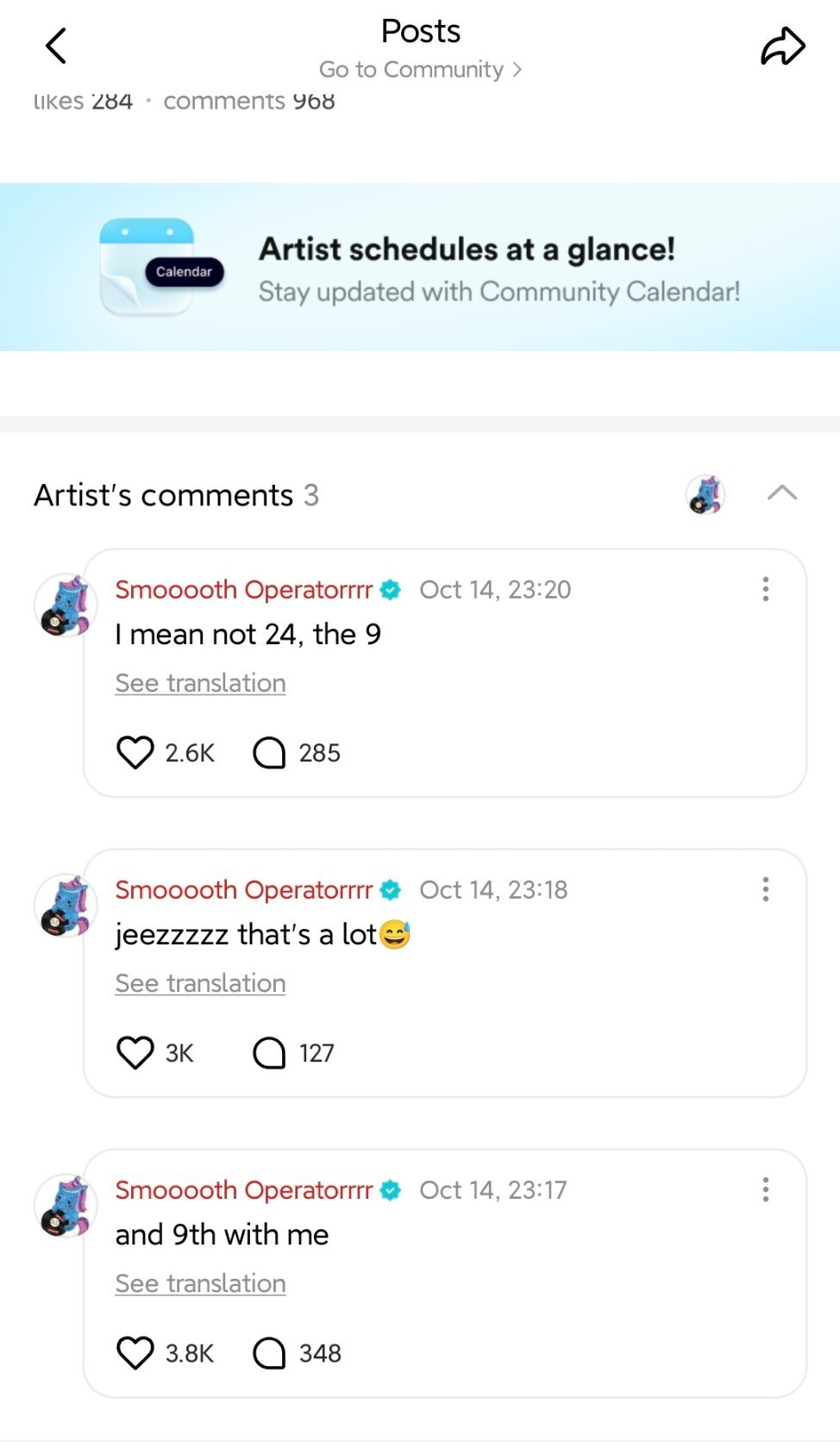This screenshot has height=1442, width=840.
Task: Open more options for the 23:18 comment
Action: pyautogui.click(x=765, y=889)
